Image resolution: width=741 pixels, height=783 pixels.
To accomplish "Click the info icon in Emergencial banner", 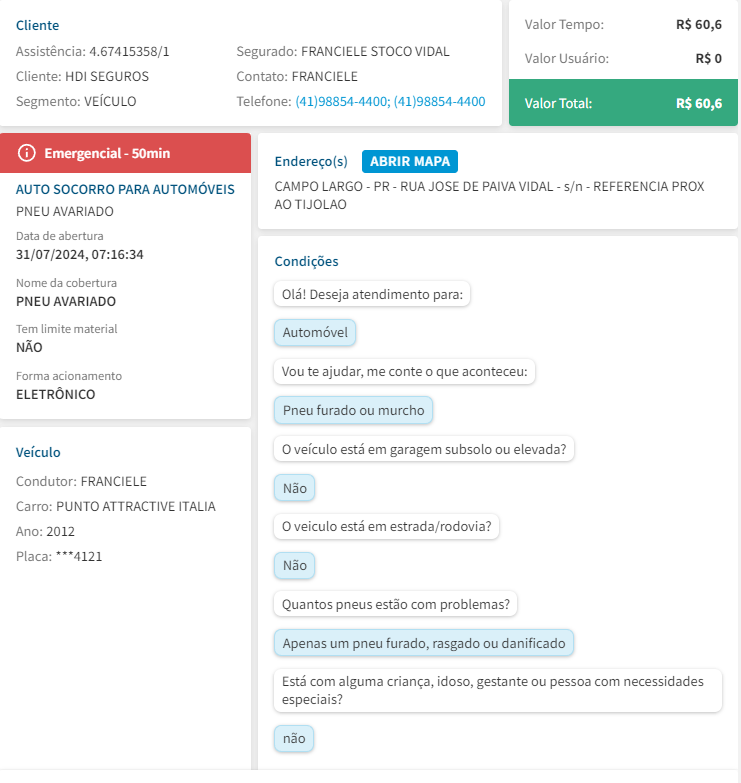I will 27,153.
